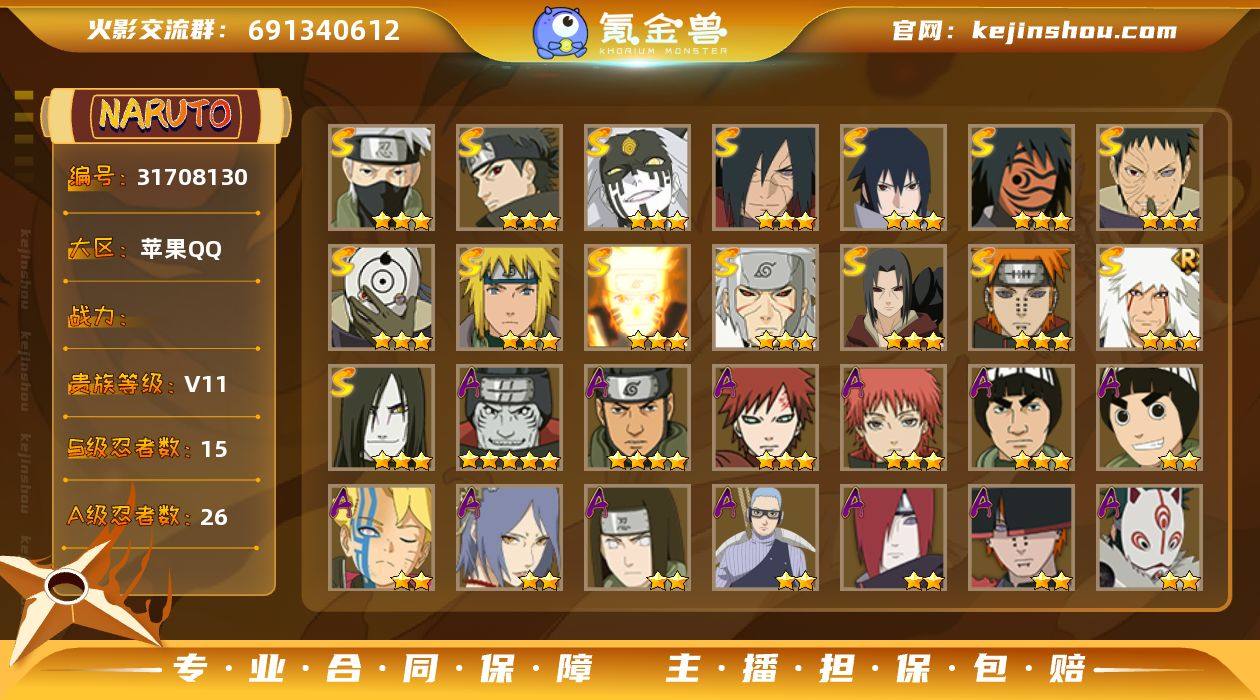1260x700 pixels.
Task: Select the orange-haired pierced face ninja
Action: click(1021, 298)
